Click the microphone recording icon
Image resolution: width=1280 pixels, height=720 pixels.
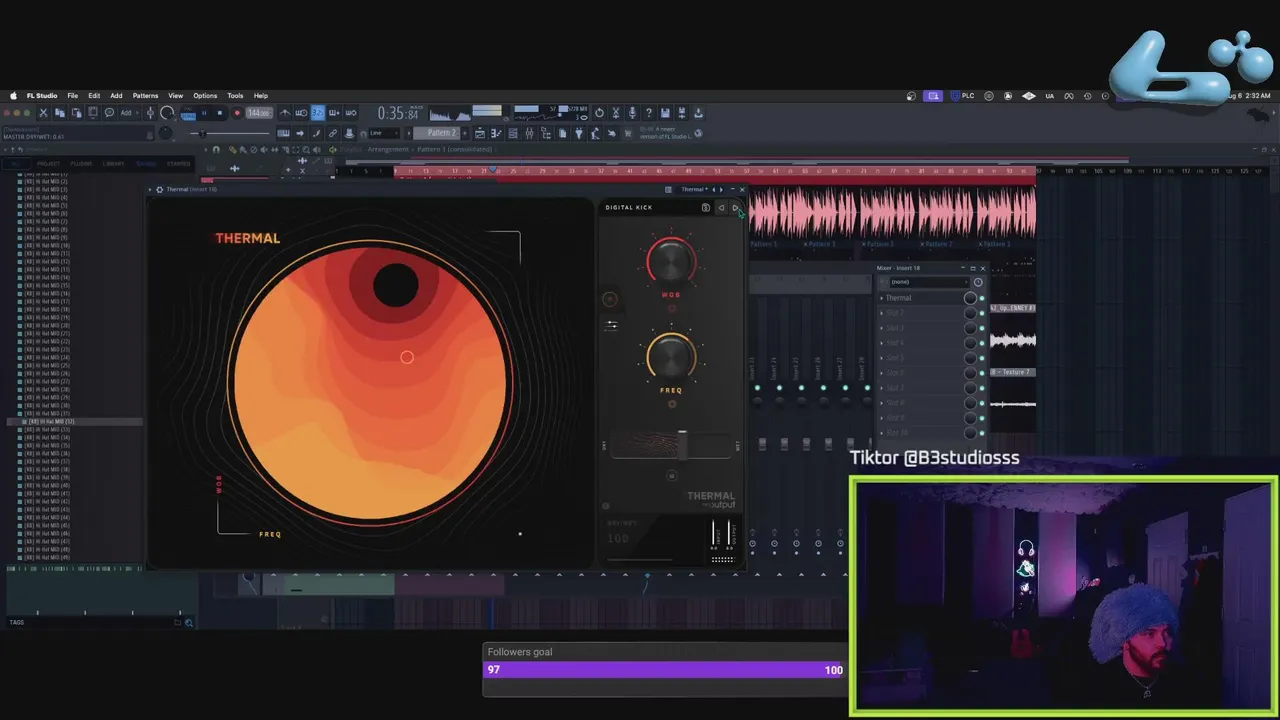pos(632,113)
